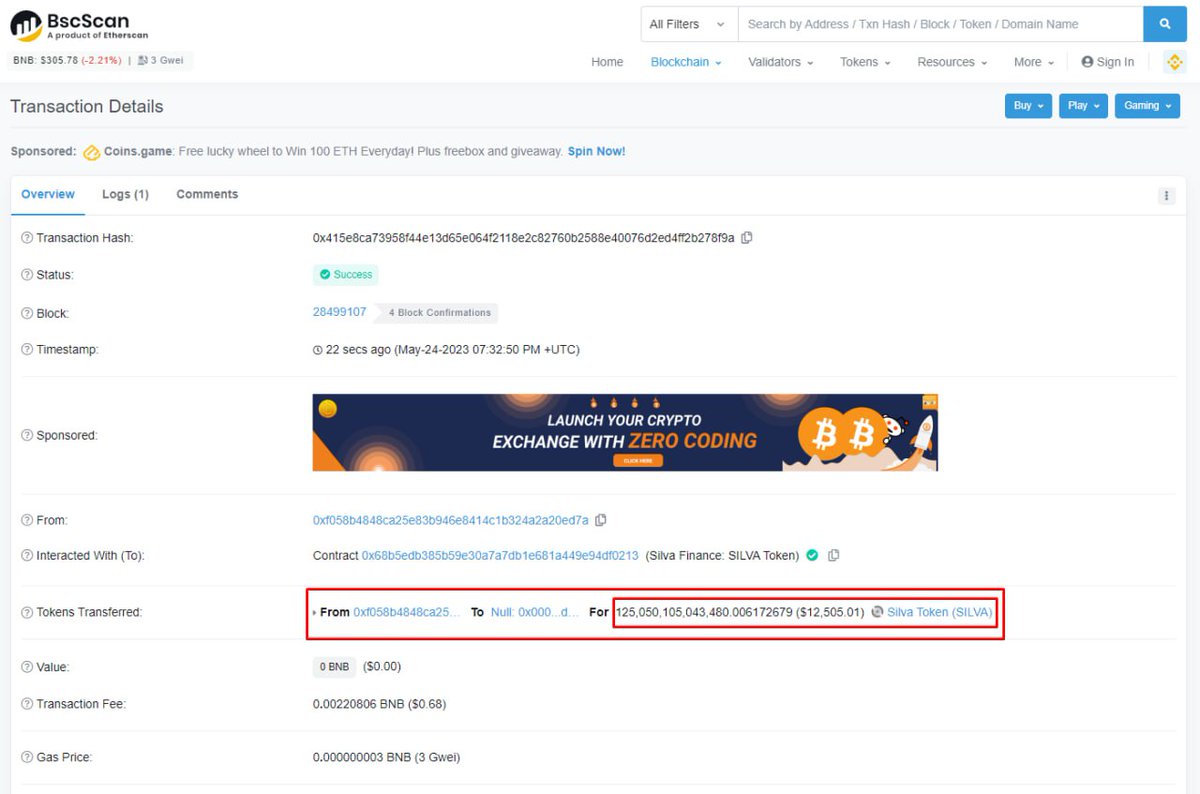The width and height of the screenshot is (1200, 794).
Task: Copy the From address
Action: (601, 520)
